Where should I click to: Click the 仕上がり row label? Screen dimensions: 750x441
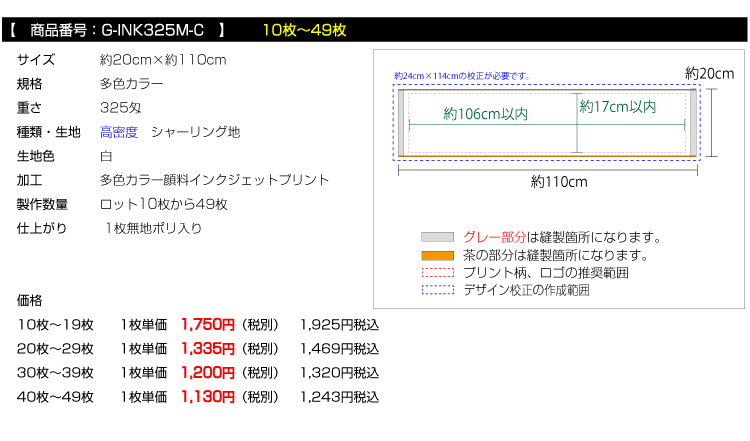tap(42, 228)
